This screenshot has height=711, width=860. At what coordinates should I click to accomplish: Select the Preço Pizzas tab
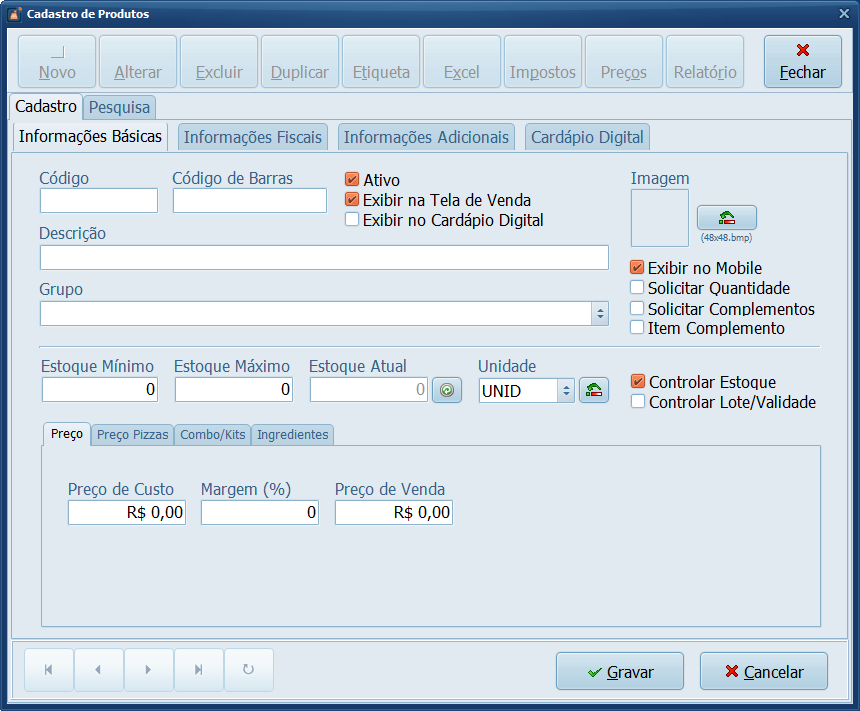click(132, 434)
